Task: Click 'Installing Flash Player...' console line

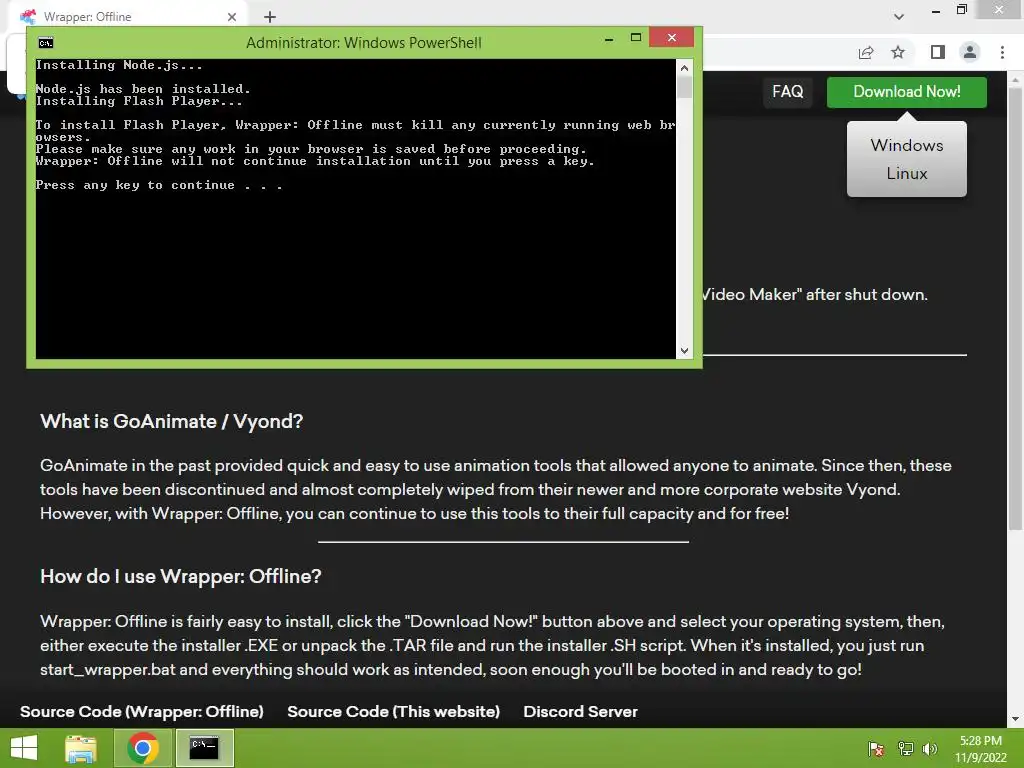Action: (139, 101)
